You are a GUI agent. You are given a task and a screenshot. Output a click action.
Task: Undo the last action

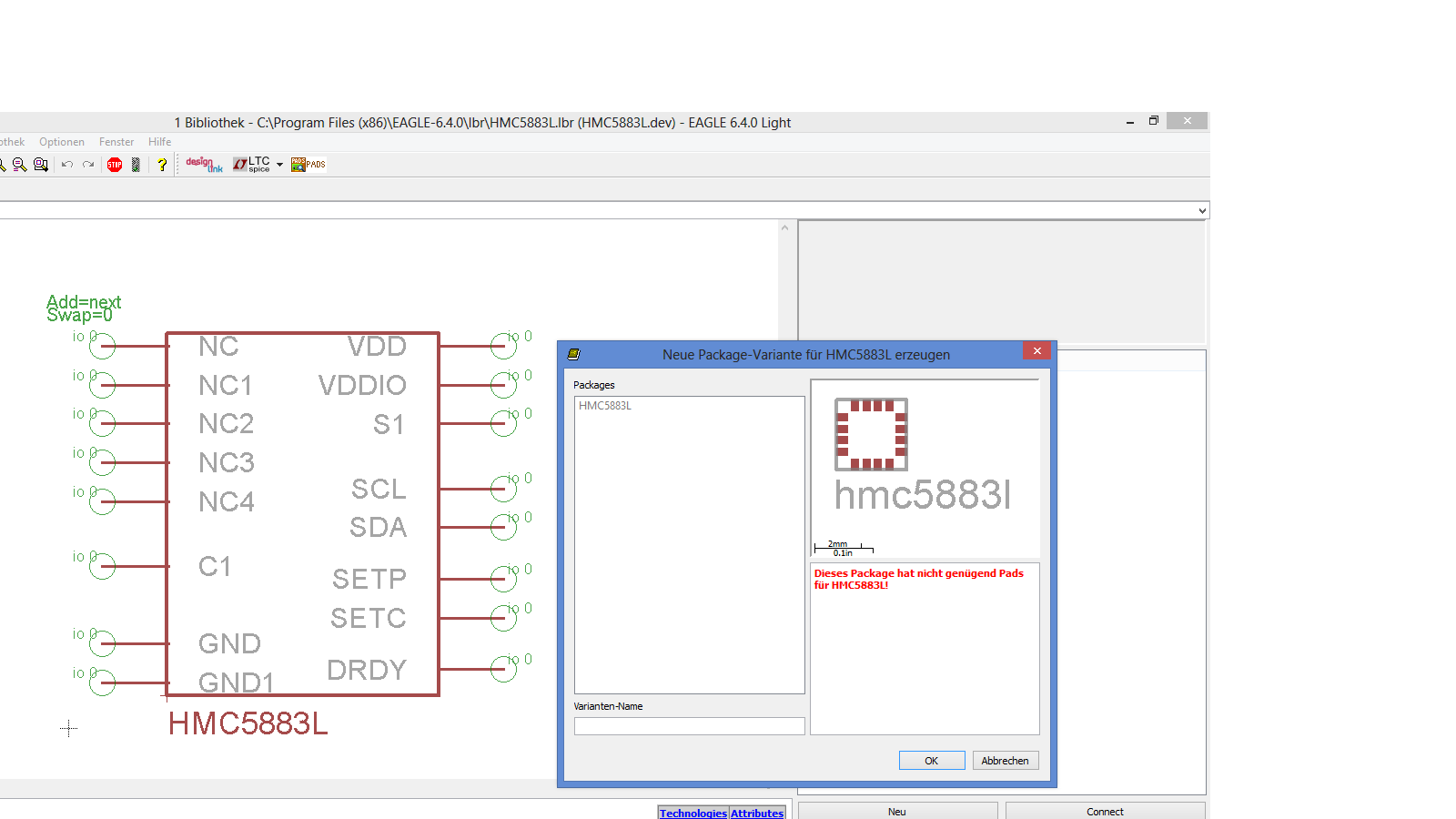tap(67, 165)
